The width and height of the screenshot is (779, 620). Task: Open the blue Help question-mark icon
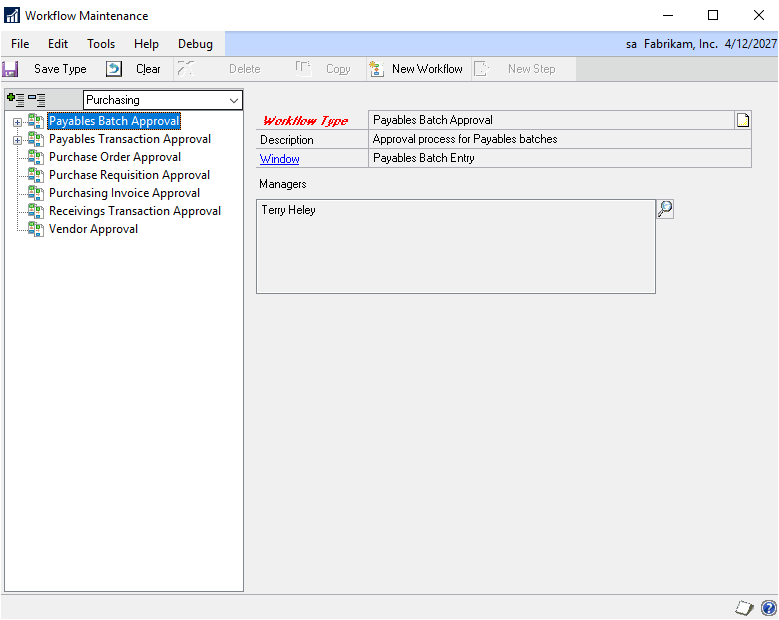(x=769, y=608)
